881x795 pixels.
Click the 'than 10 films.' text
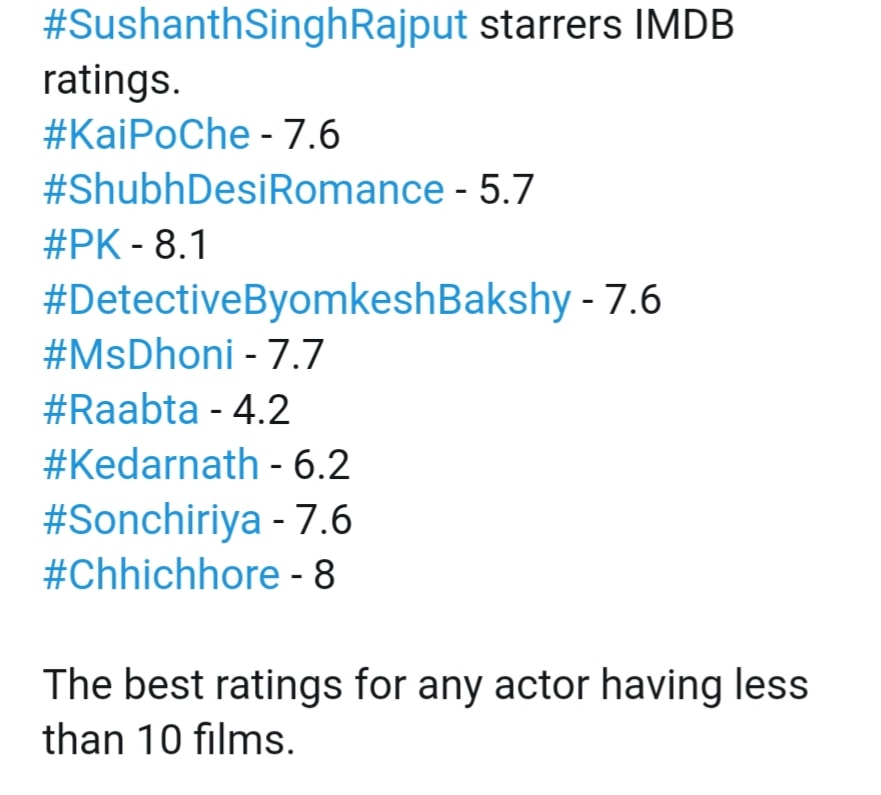click(169, 740)
